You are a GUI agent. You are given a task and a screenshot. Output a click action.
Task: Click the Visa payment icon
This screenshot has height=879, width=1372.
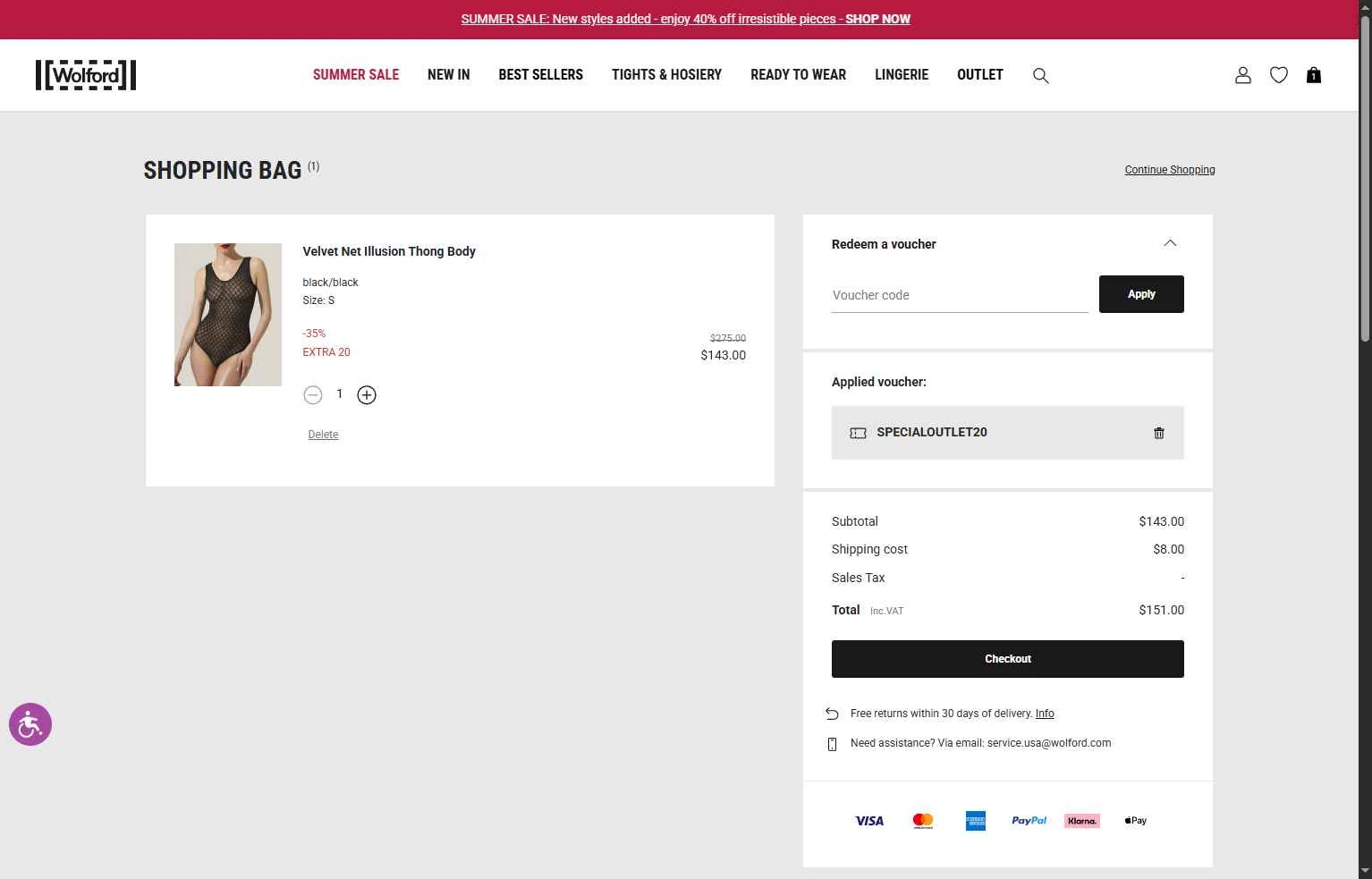pos(869,821)
